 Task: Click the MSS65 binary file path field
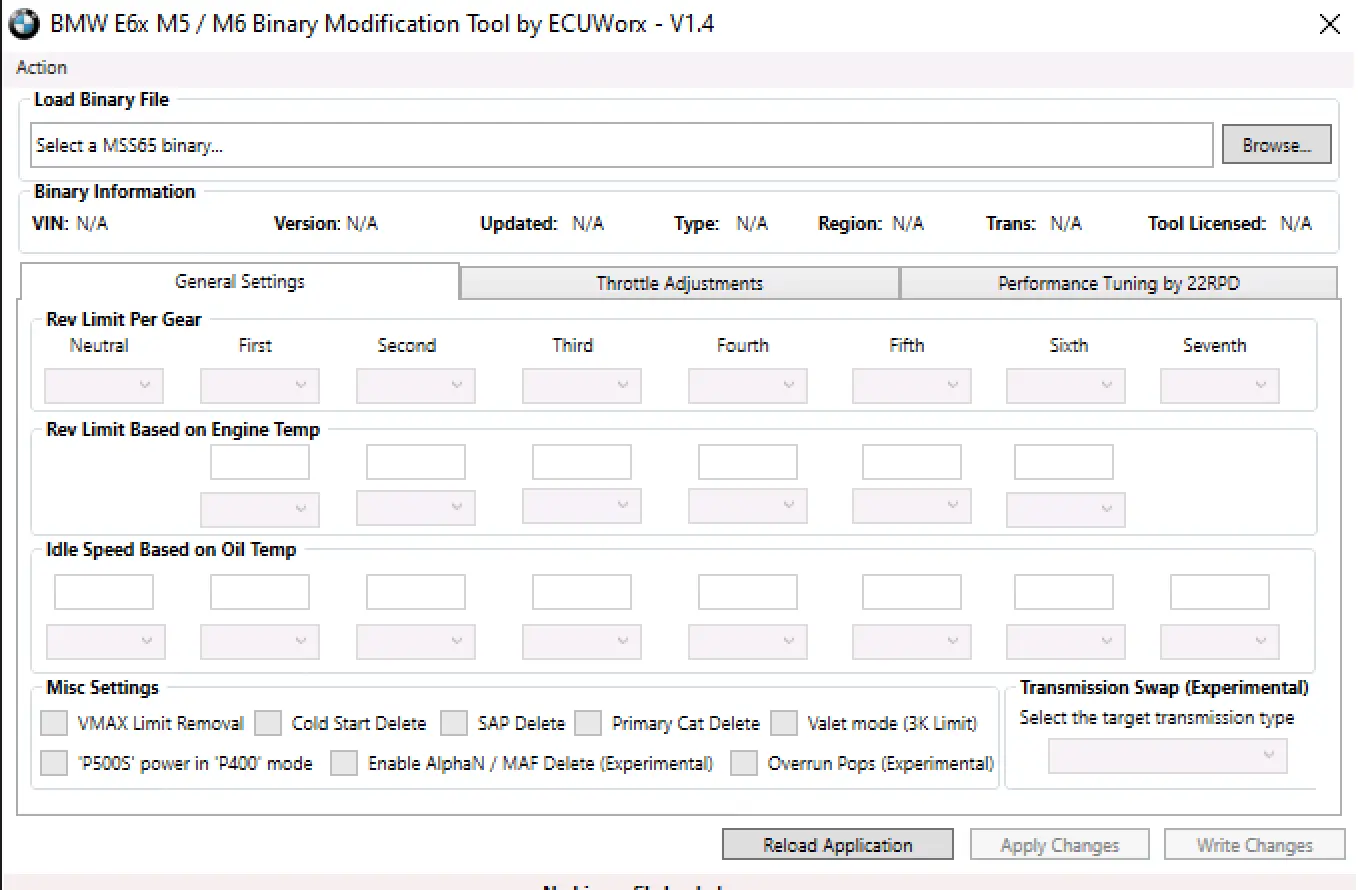620,145
